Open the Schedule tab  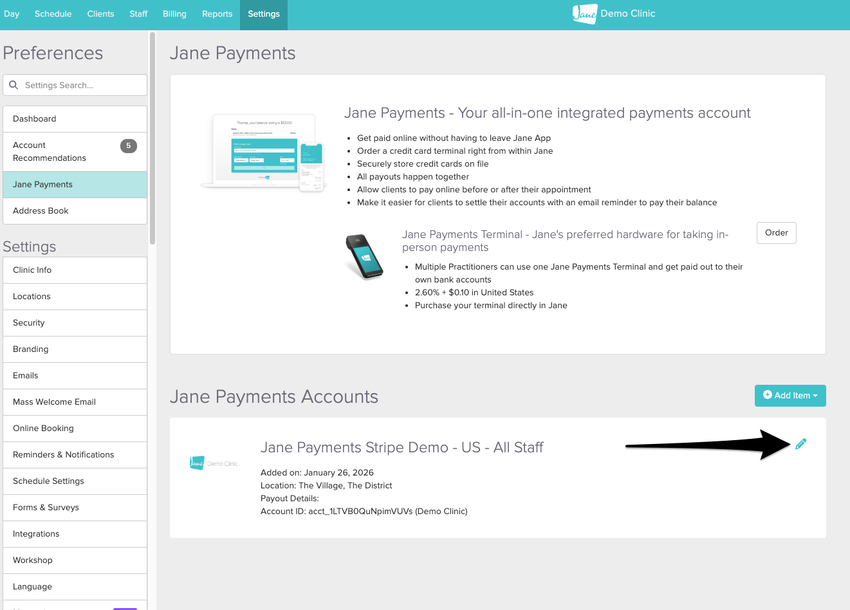point(53,14)
